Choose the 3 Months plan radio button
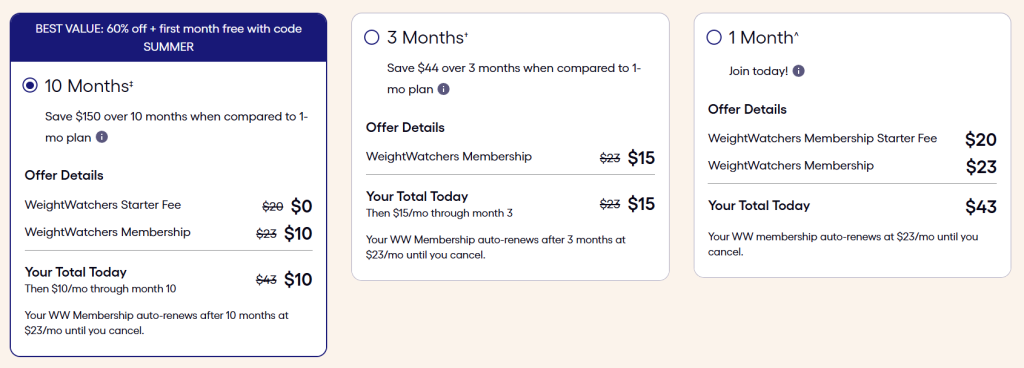The height and width of the screenshot is (368, 1024). [x=372, y=38]
